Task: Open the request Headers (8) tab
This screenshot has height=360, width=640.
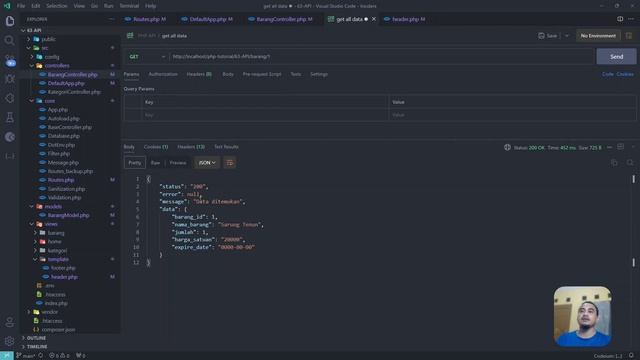Action: click(199, 74)
